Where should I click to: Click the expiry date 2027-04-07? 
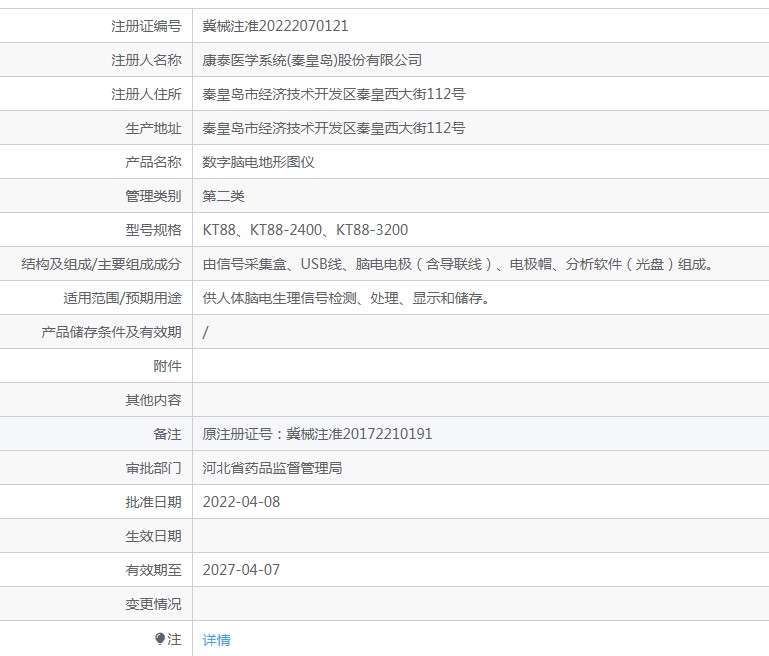pos(241,570)
